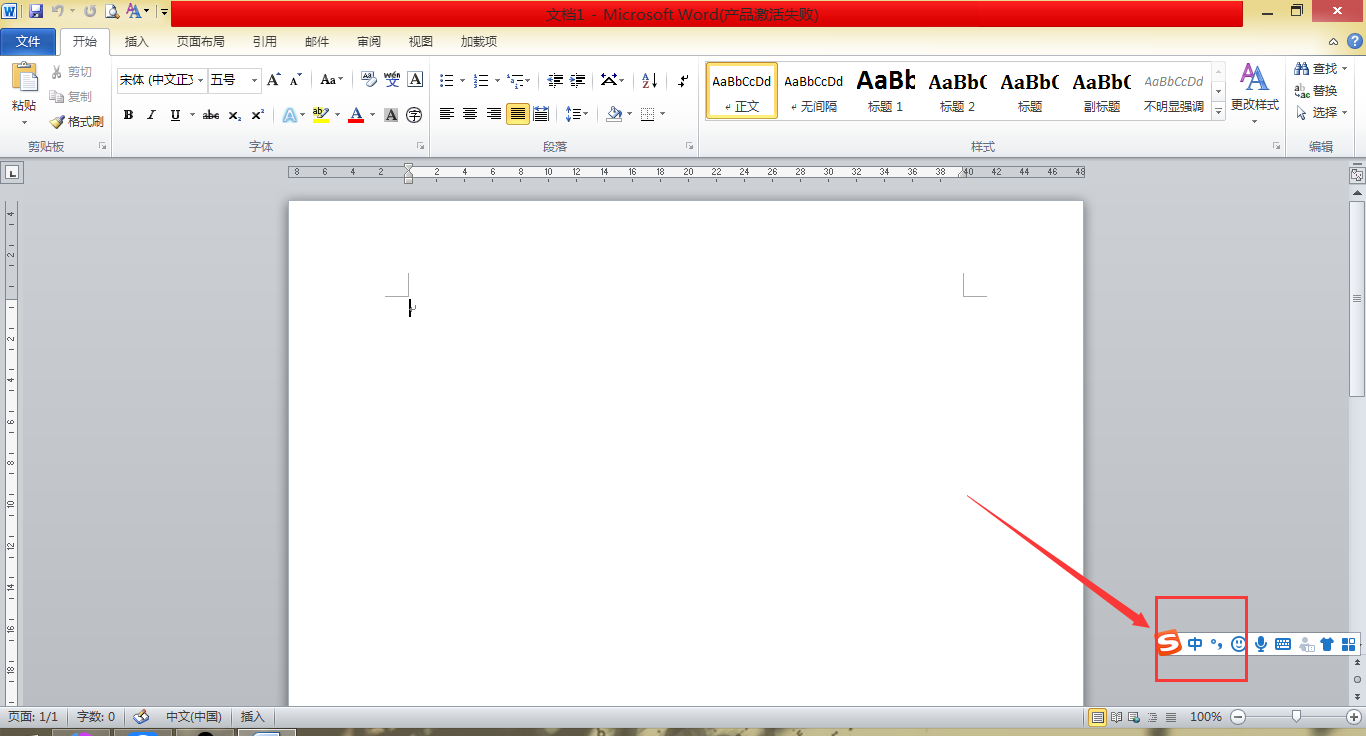Open the line spacing dropdown
The height and width of the screenshot is (736, 1366).
pos(577,114)
